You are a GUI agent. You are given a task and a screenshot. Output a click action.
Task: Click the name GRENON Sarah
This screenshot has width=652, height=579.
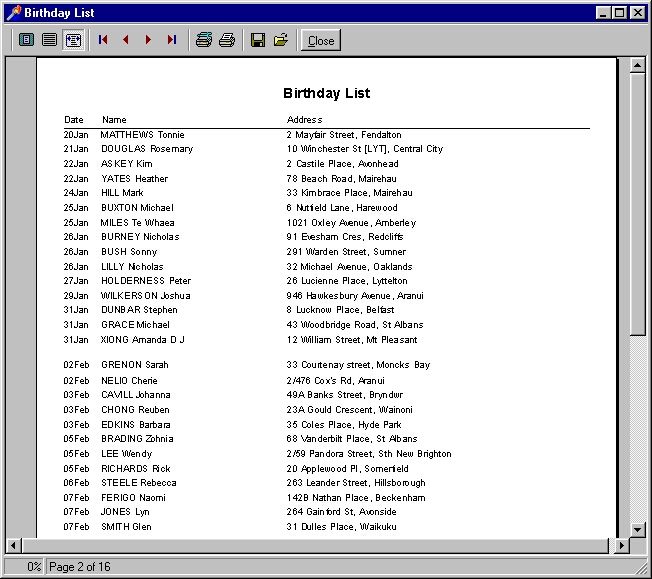coord(135,365)
